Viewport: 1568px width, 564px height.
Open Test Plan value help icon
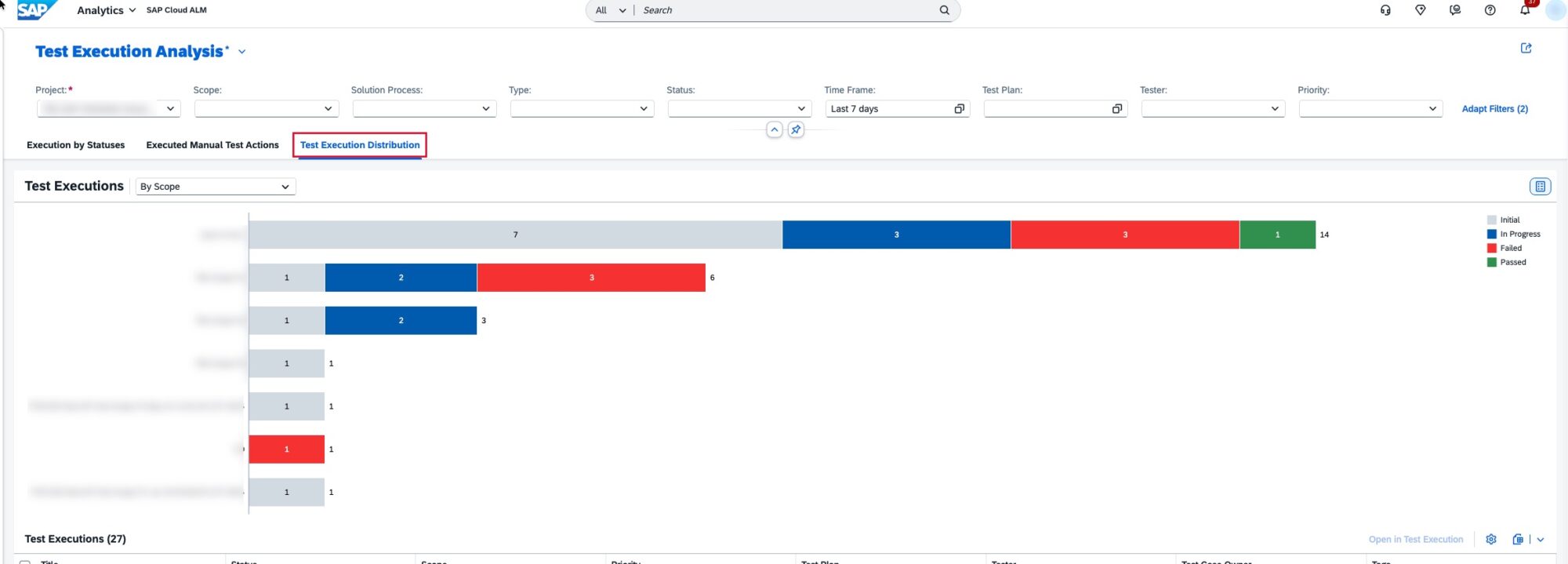point(1117,109)
